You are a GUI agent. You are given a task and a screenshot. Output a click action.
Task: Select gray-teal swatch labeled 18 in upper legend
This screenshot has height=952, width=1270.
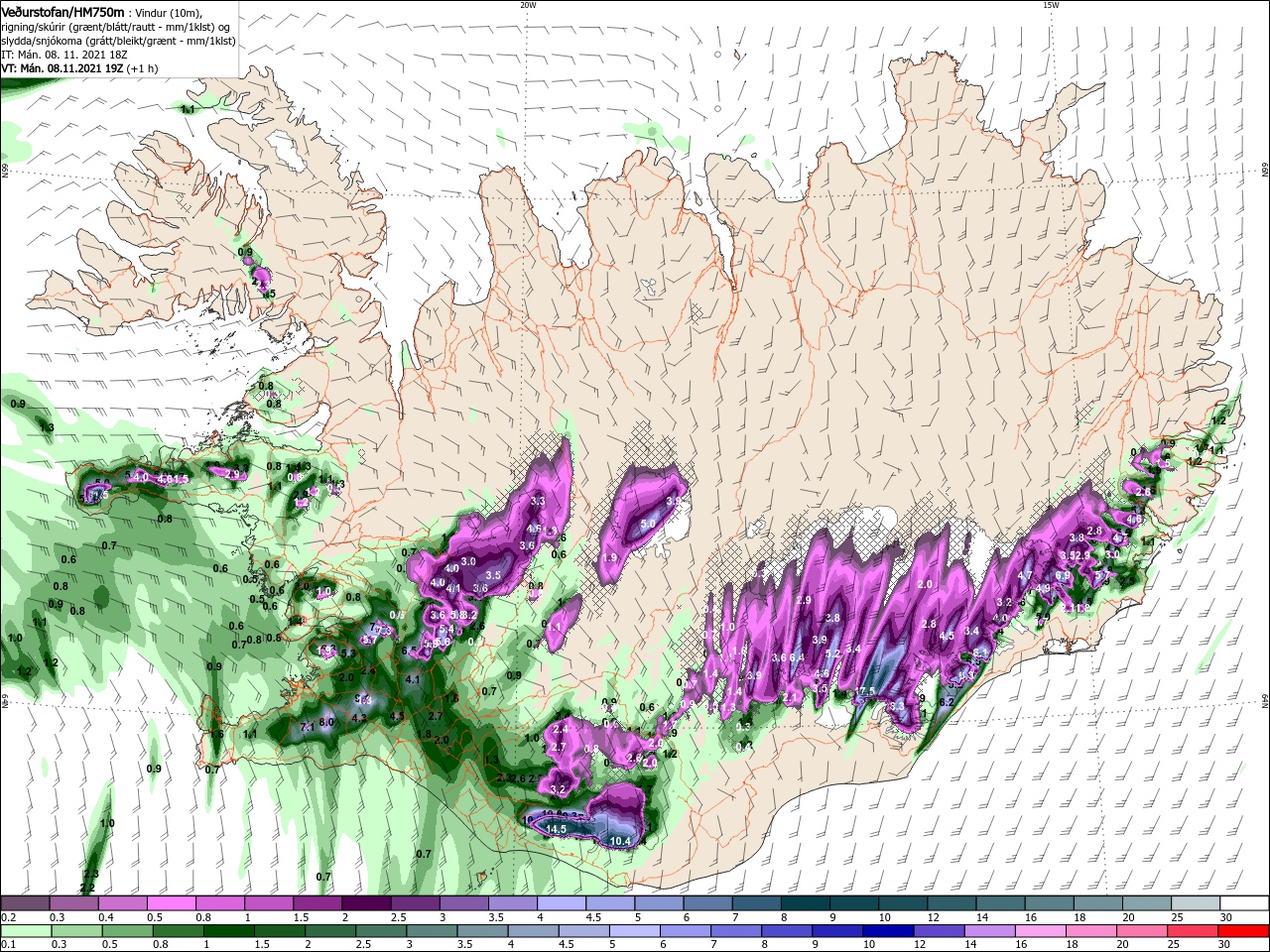(1098, 903)
